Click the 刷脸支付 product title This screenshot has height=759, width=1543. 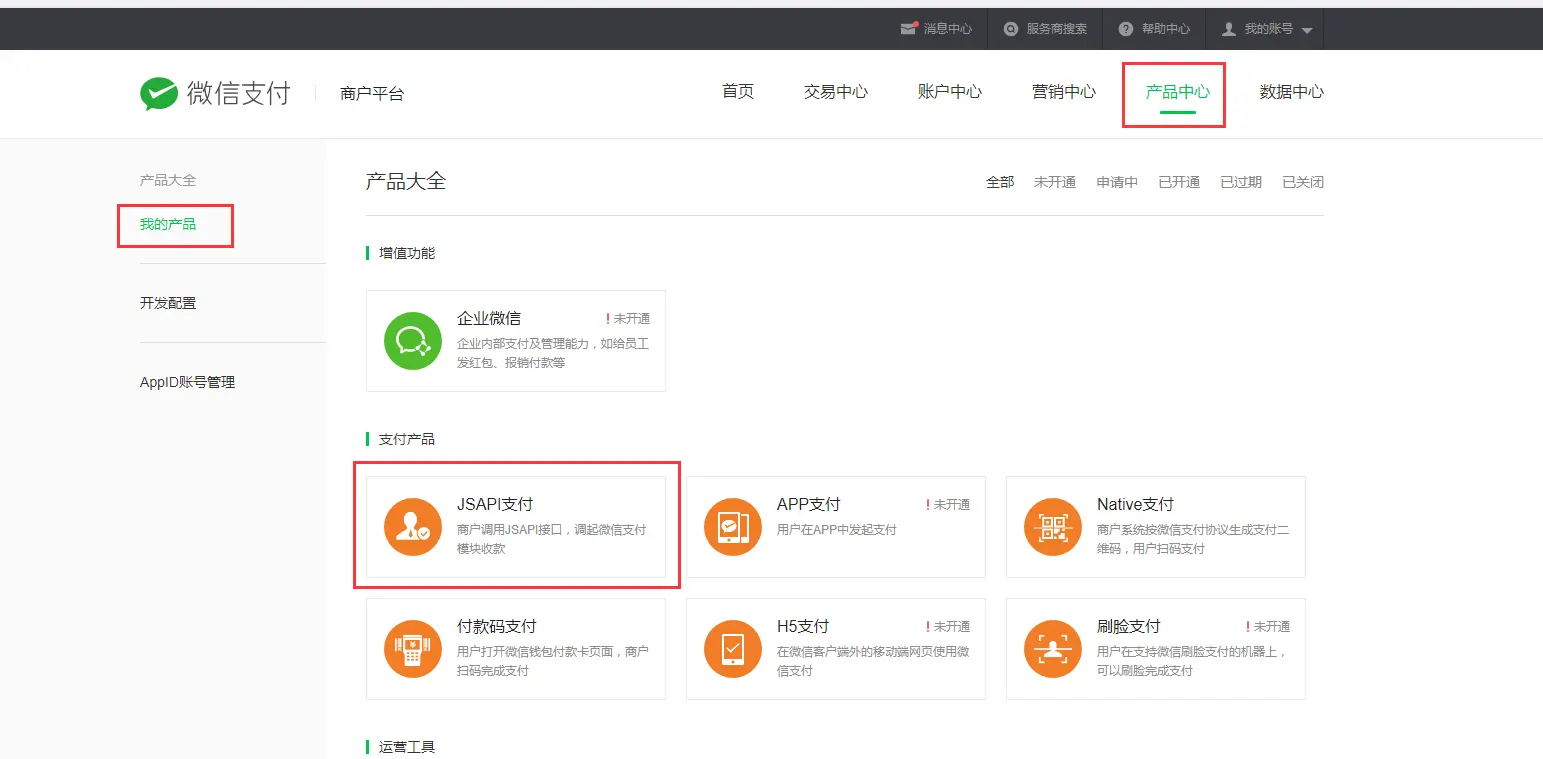pyautogui.click(x=1129, y=626)
